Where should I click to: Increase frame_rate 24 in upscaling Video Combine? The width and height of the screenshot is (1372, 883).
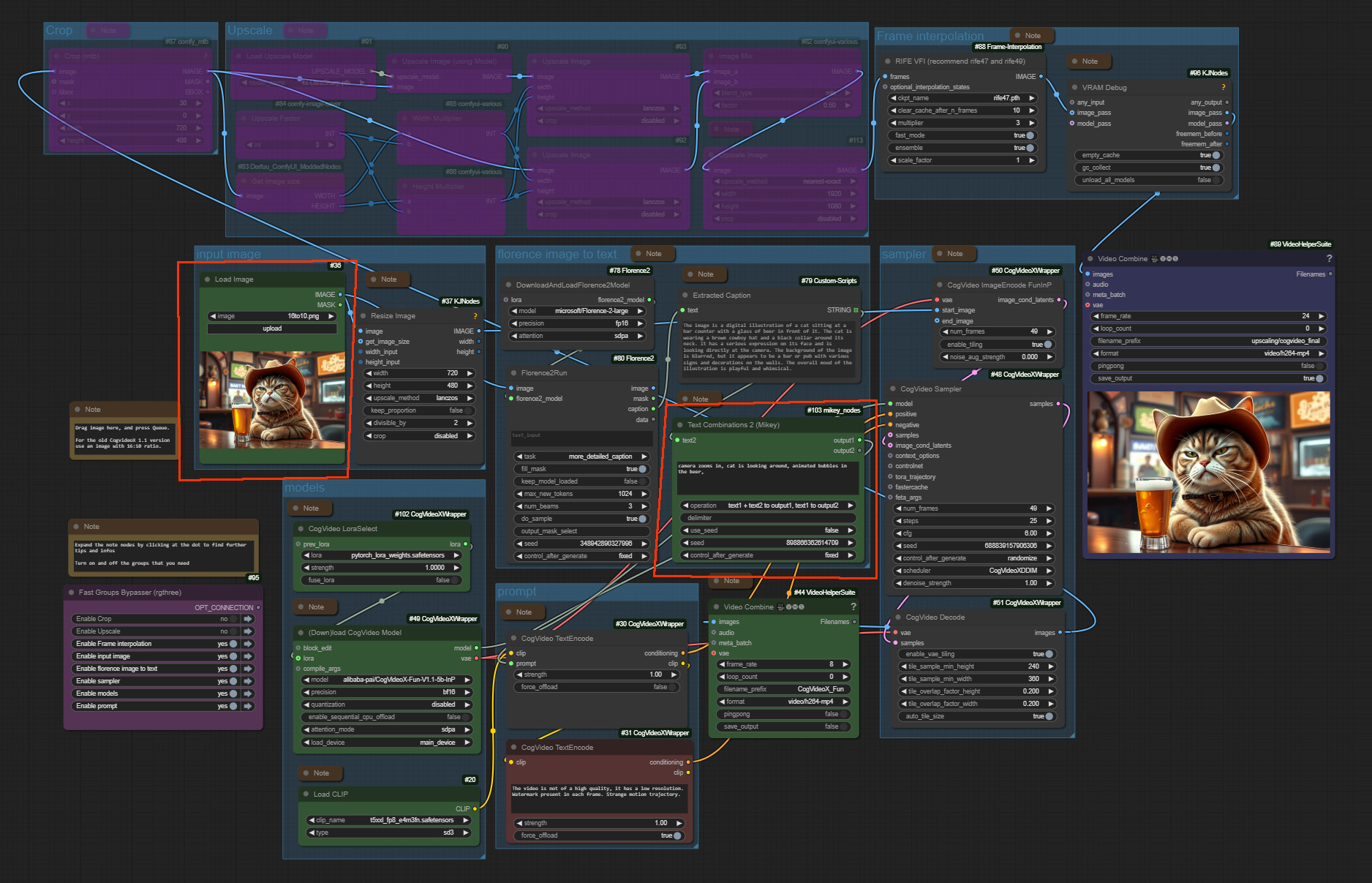[x=1321, y=316]
